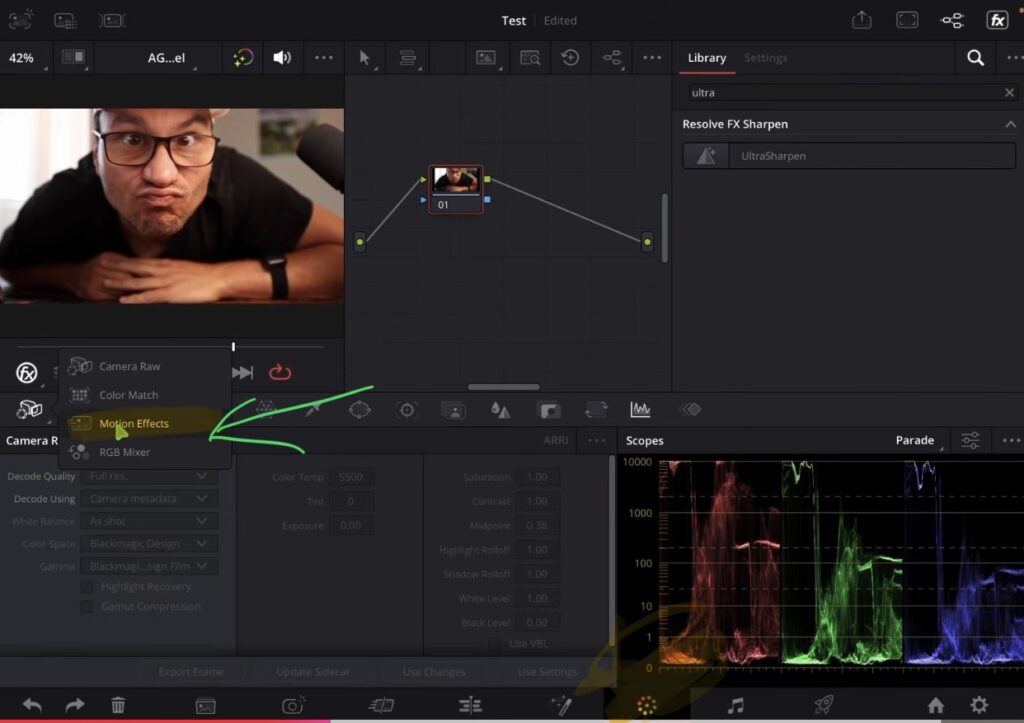Screen dimensions: 1024x723
Task: Open the Fusion page wand icon
Action: pyautogui.click(x=561, y=705)
